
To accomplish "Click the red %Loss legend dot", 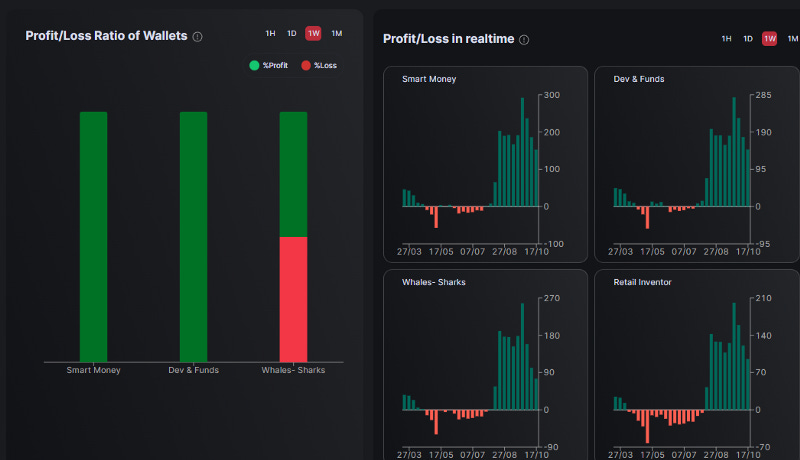I will point(306,65).
